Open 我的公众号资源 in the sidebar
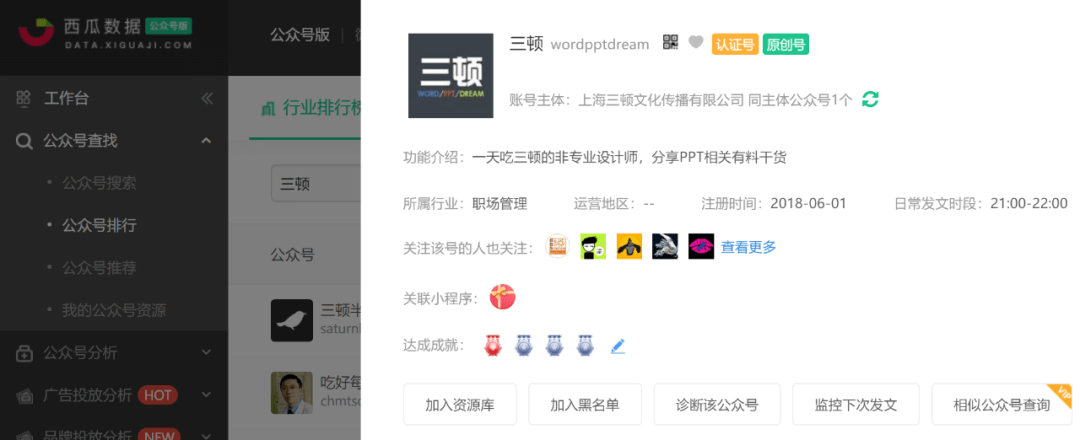This screenshot has width=1080, height=440. click(114, 310)
